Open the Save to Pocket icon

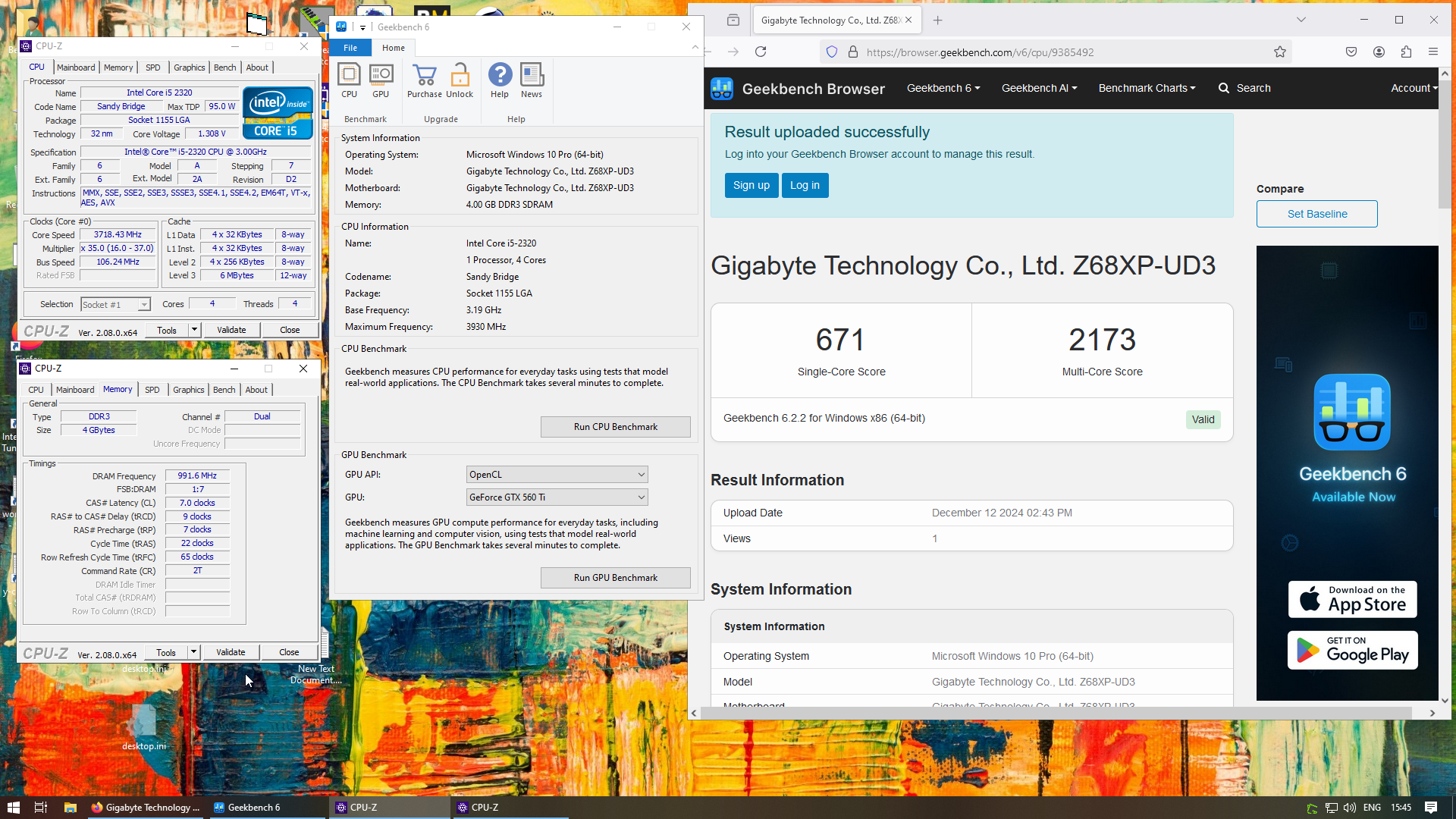[x=1351, y=52]
